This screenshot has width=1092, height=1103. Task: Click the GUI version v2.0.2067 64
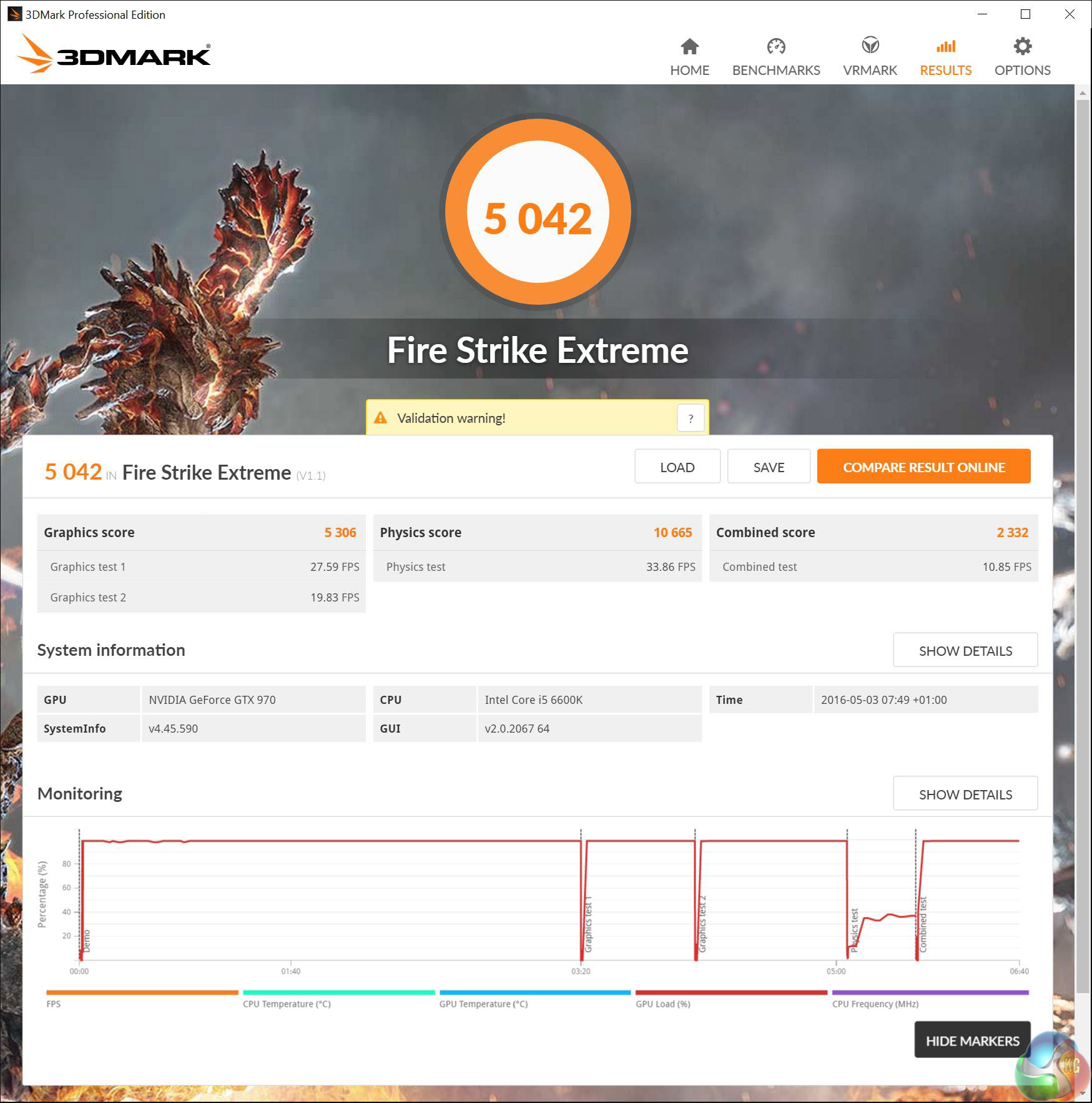click(517, 728)
